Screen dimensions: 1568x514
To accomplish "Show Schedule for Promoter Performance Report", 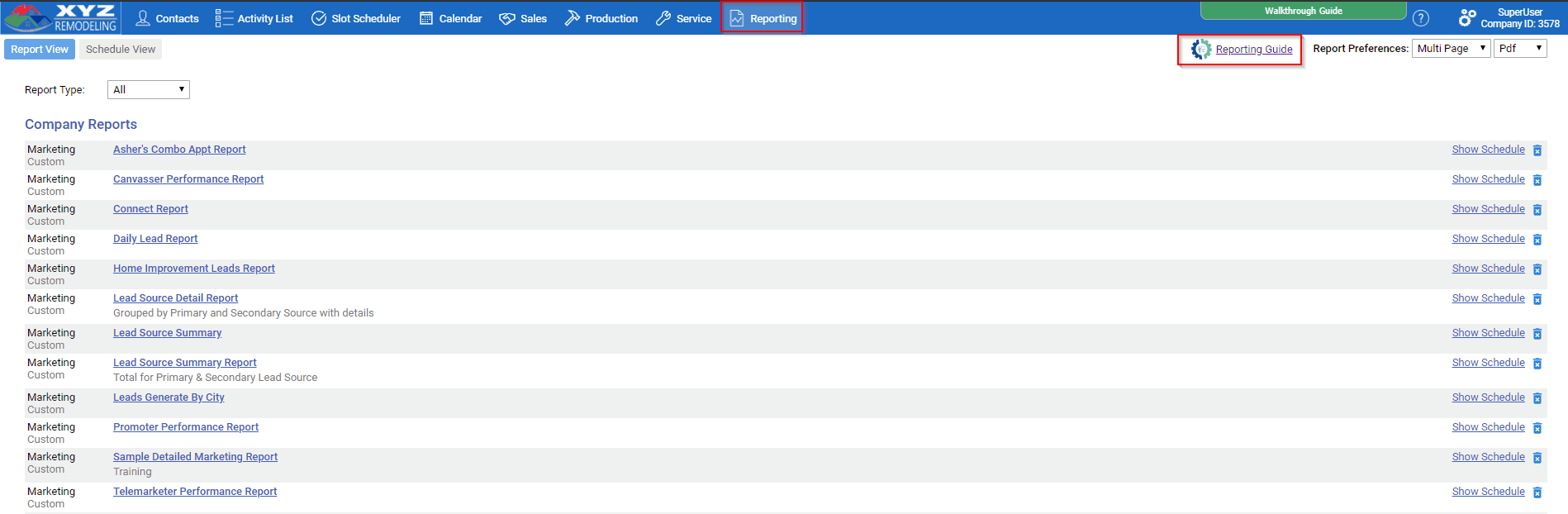I will pos(1489,427).
